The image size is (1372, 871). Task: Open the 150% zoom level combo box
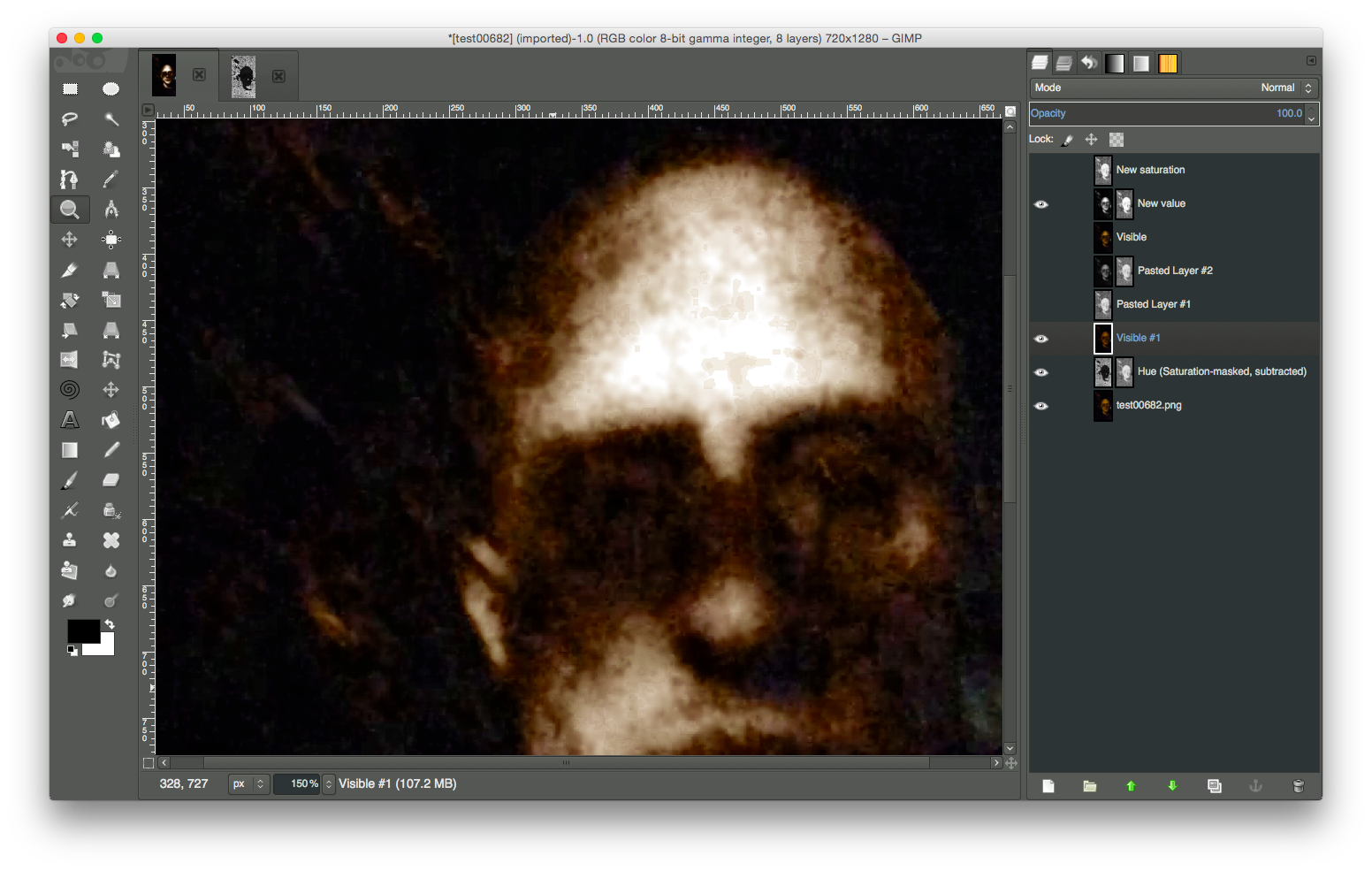pos(304,784)
